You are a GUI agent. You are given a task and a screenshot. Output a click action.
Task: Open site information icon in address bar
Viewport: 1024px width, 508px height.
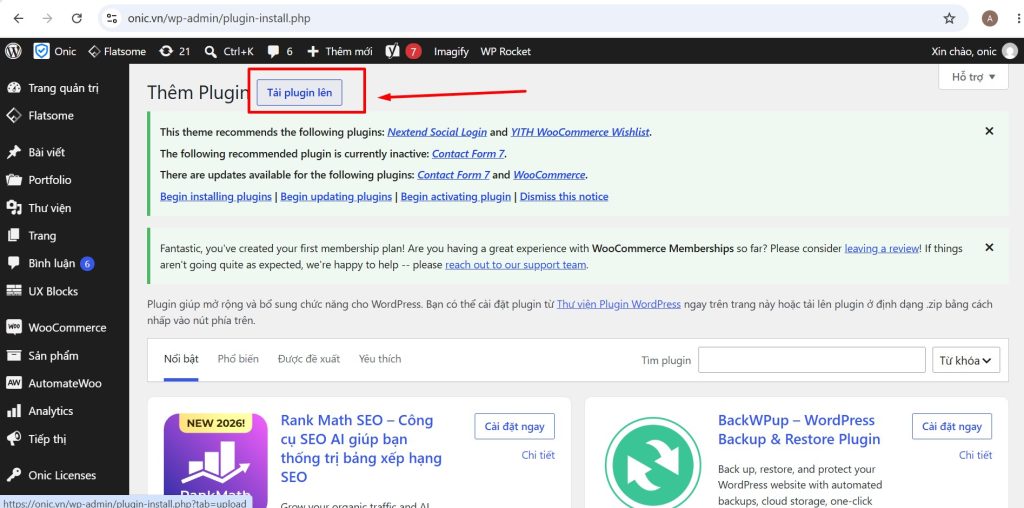point(112,18)
